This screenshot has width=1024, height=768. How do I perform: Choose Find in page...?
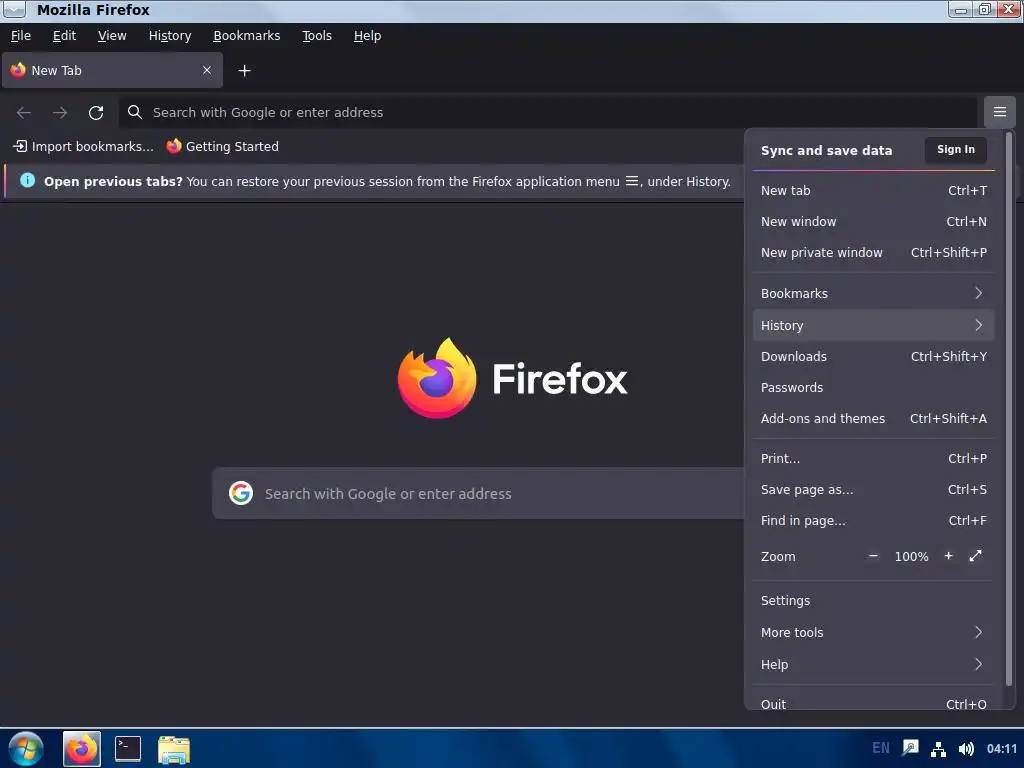(x=873, y=520)
